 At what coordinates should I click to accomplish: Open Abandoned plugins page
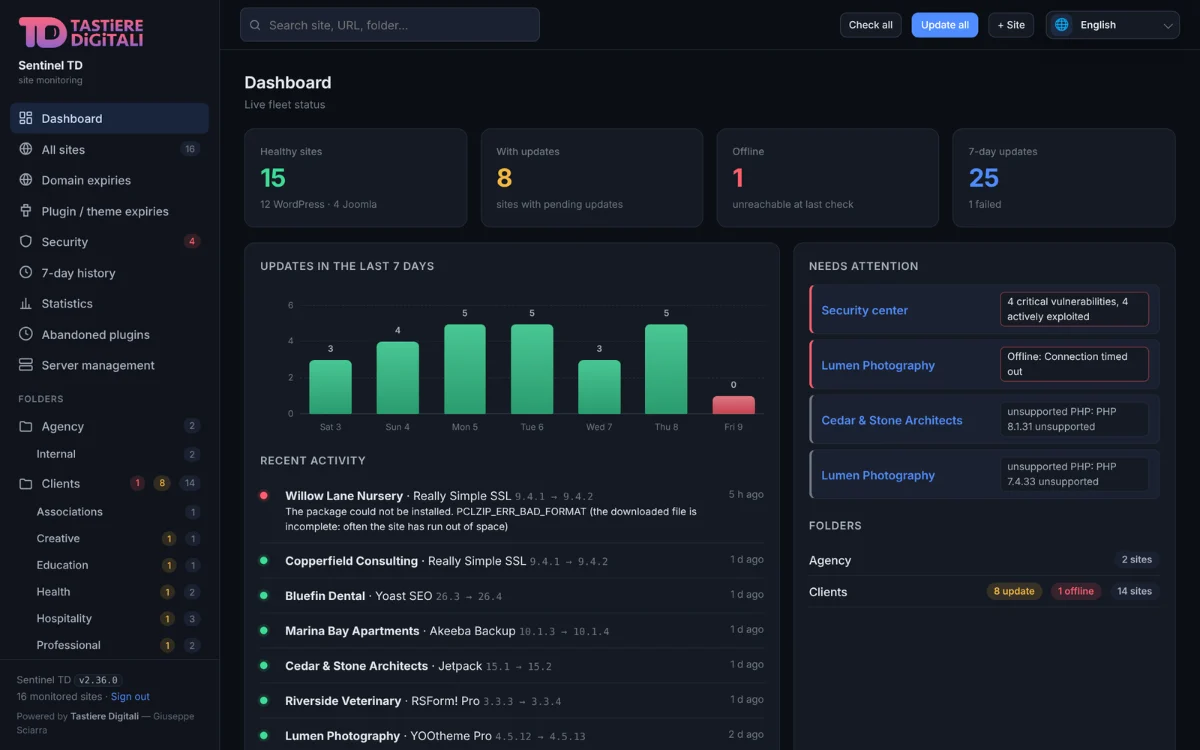click(110, 335)
